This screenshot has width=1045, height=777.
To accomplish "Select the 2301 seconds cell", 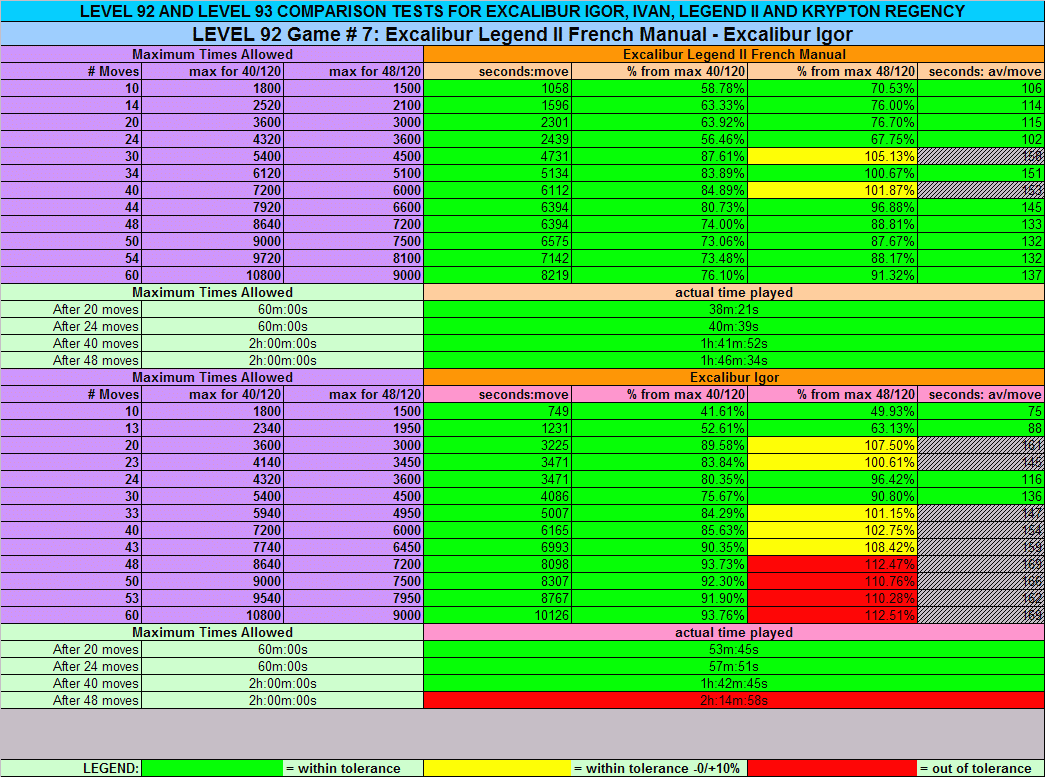I will click(497, 123).
